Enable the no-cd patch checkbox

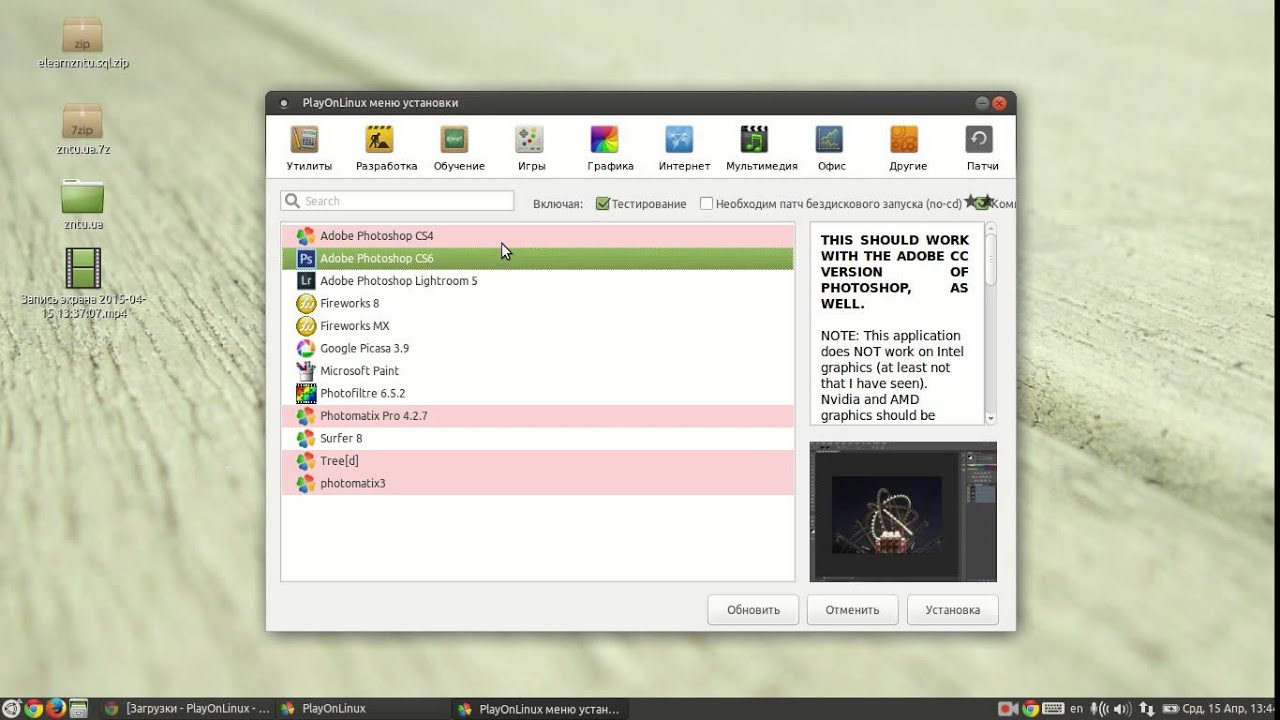(x=707, y=204)
